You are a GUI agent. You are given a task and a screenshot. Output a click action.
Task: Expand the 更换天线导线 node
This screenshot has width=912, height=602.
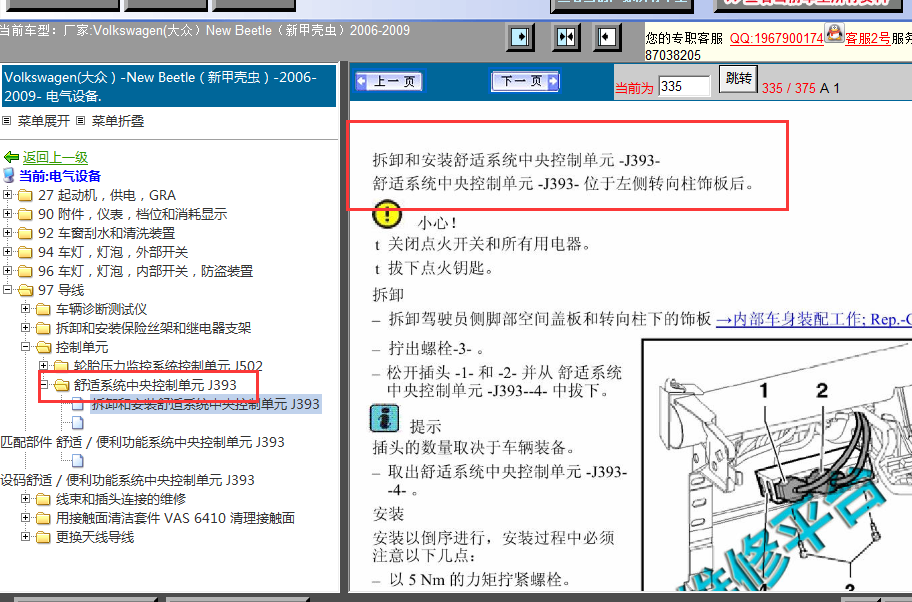(x=26, y=536)
